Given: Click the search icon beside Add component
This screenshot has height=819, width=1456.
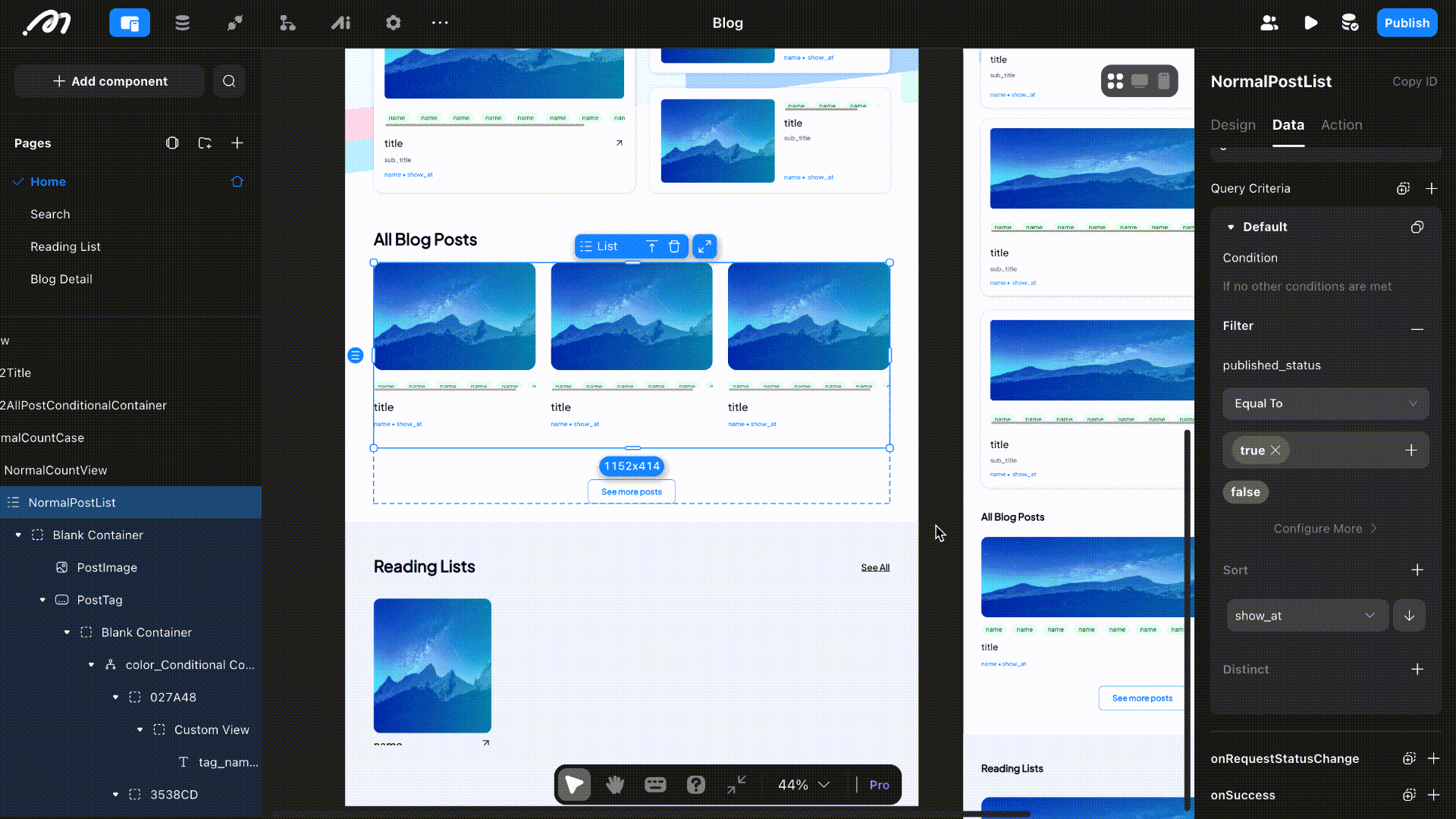Looking at the screenshot, I should pyautogui.click(x=229, y=81).
